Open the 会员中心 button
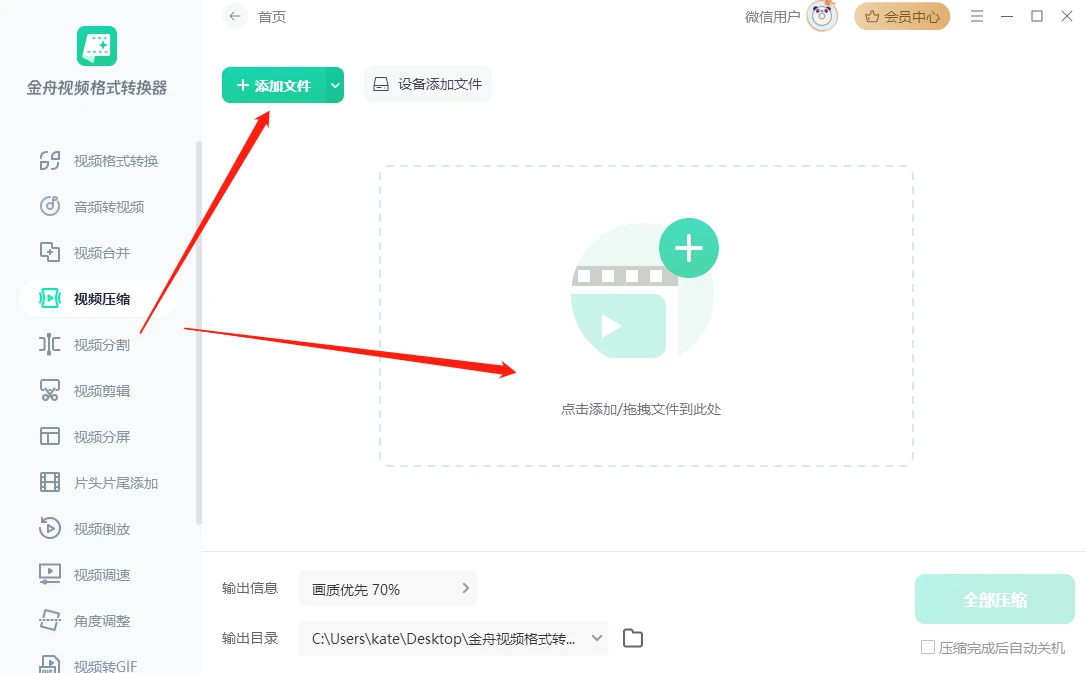Image resolution: width=1086 pixels, height=673 pixels. tap(902, 16)
